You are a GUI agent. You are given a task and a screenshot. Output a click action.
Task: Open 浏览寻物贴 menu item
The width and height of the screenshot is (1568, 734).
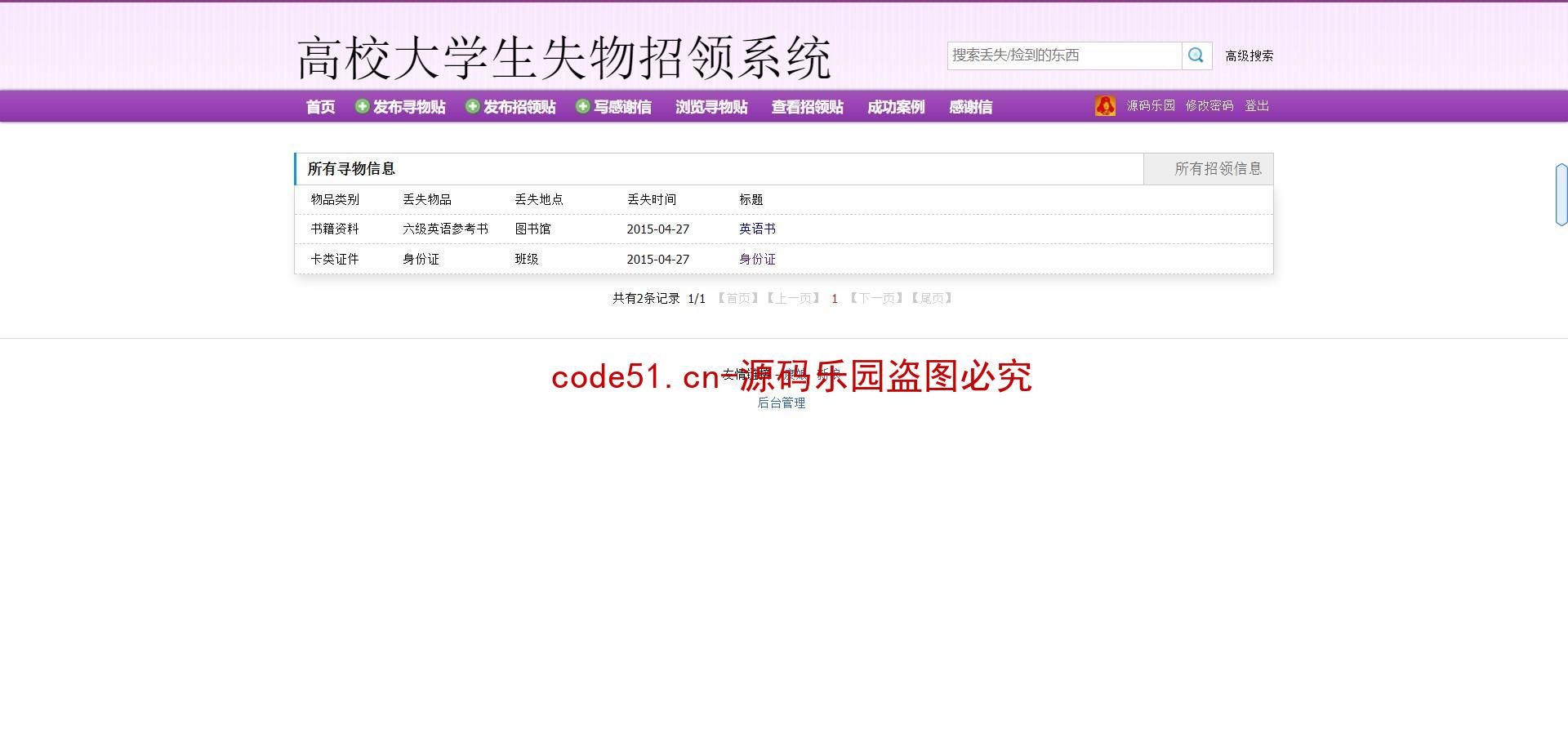(711, 107)
